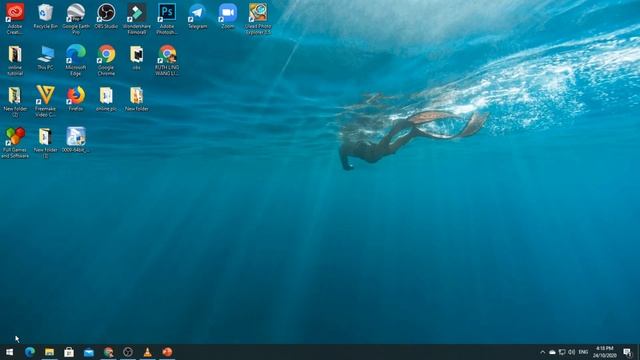Select the Adobe Creative Cloud desktop shortcut
The width and height of the screenshot is (640, 360).
tap(15, 18)
